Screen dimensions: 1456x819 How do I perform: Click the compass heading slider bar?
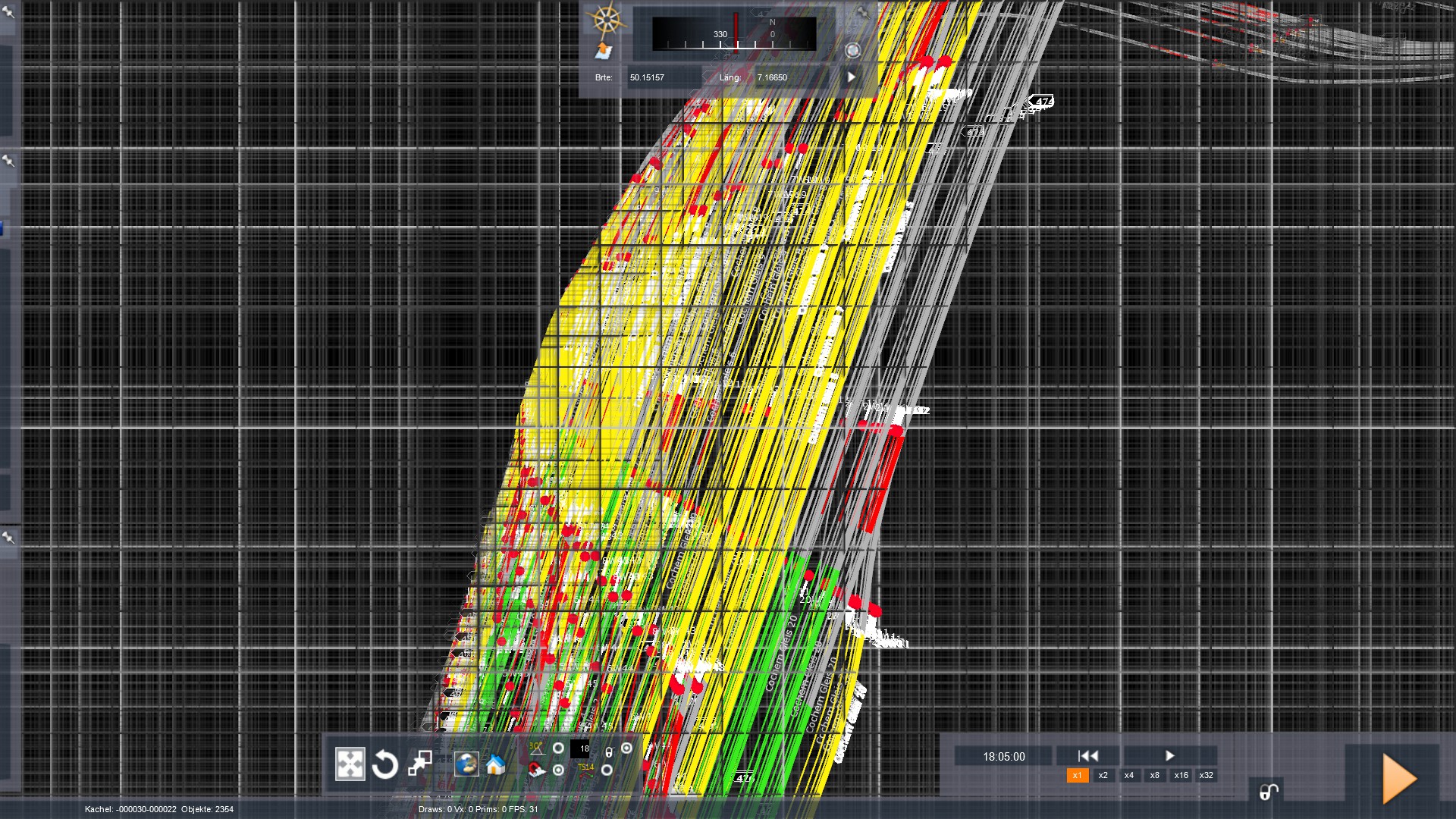click(x=734, y=34)
